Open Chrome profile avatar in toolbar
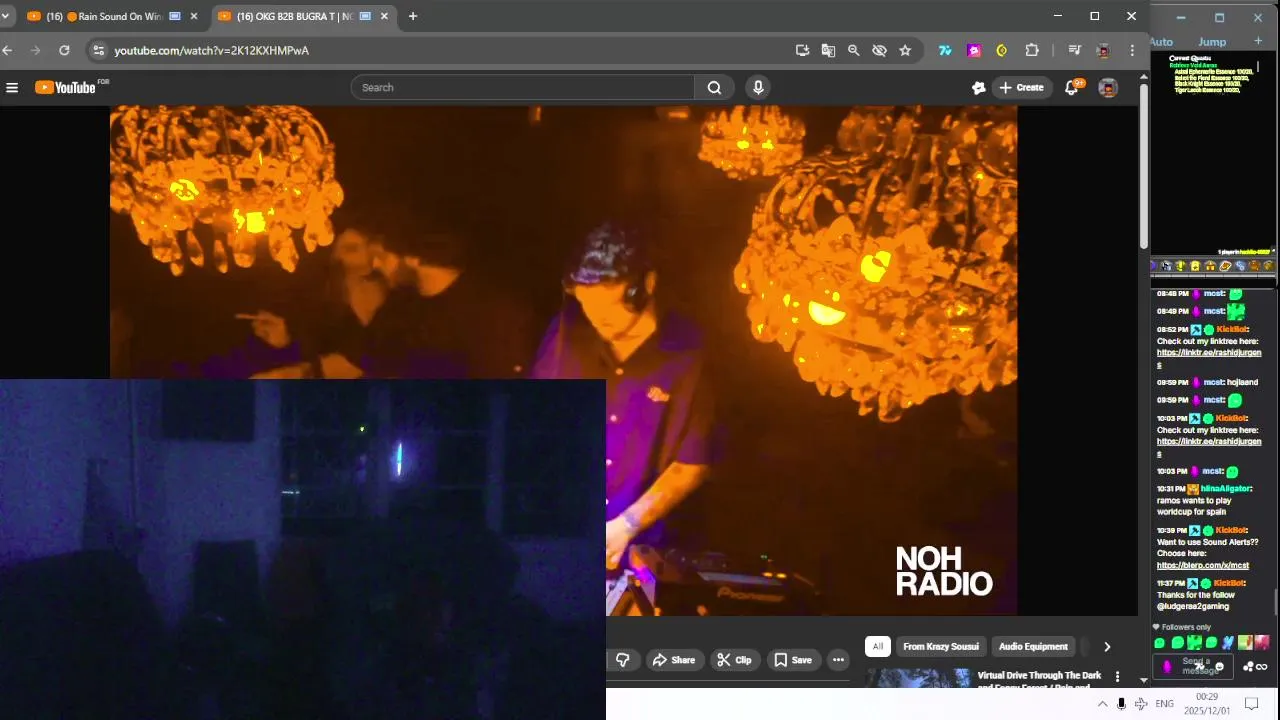 click(x=1103, y=50)
